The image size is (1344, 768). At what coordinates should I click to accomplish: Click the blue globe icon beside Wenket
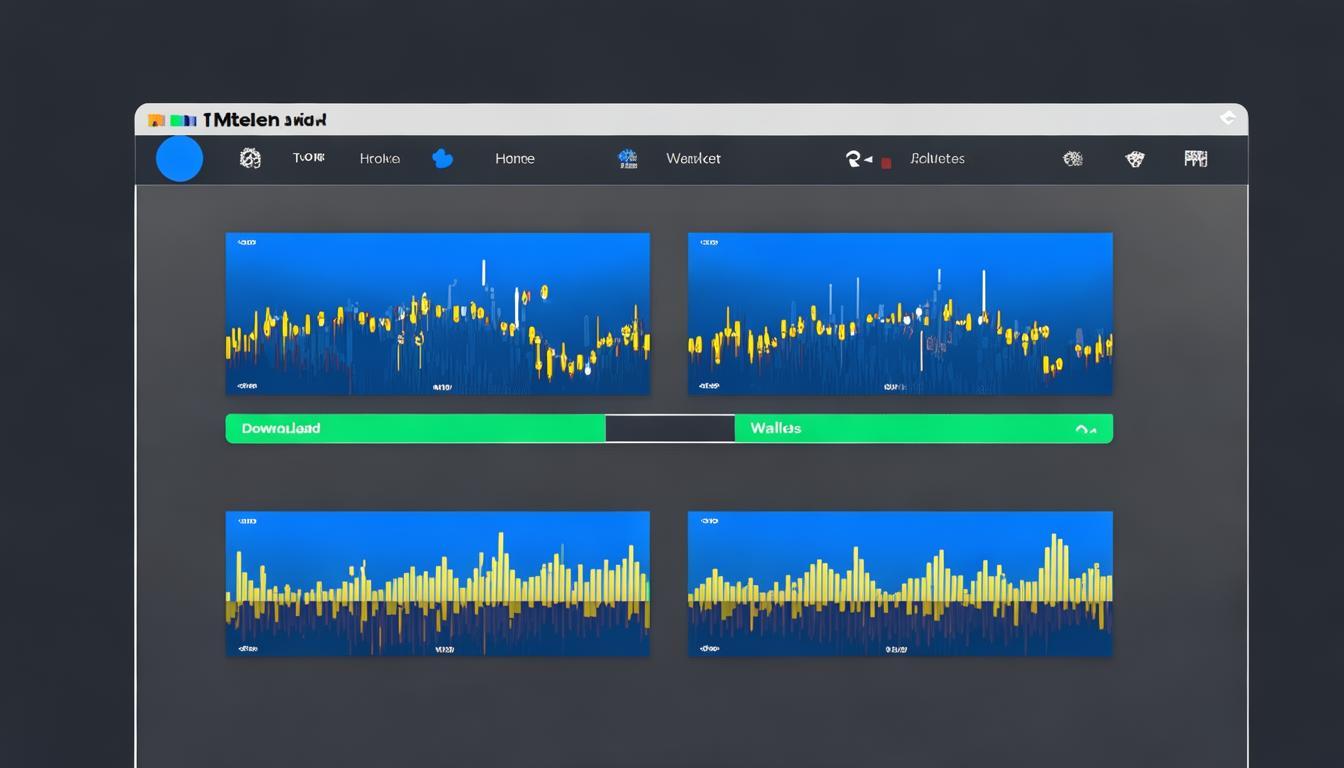628,158
